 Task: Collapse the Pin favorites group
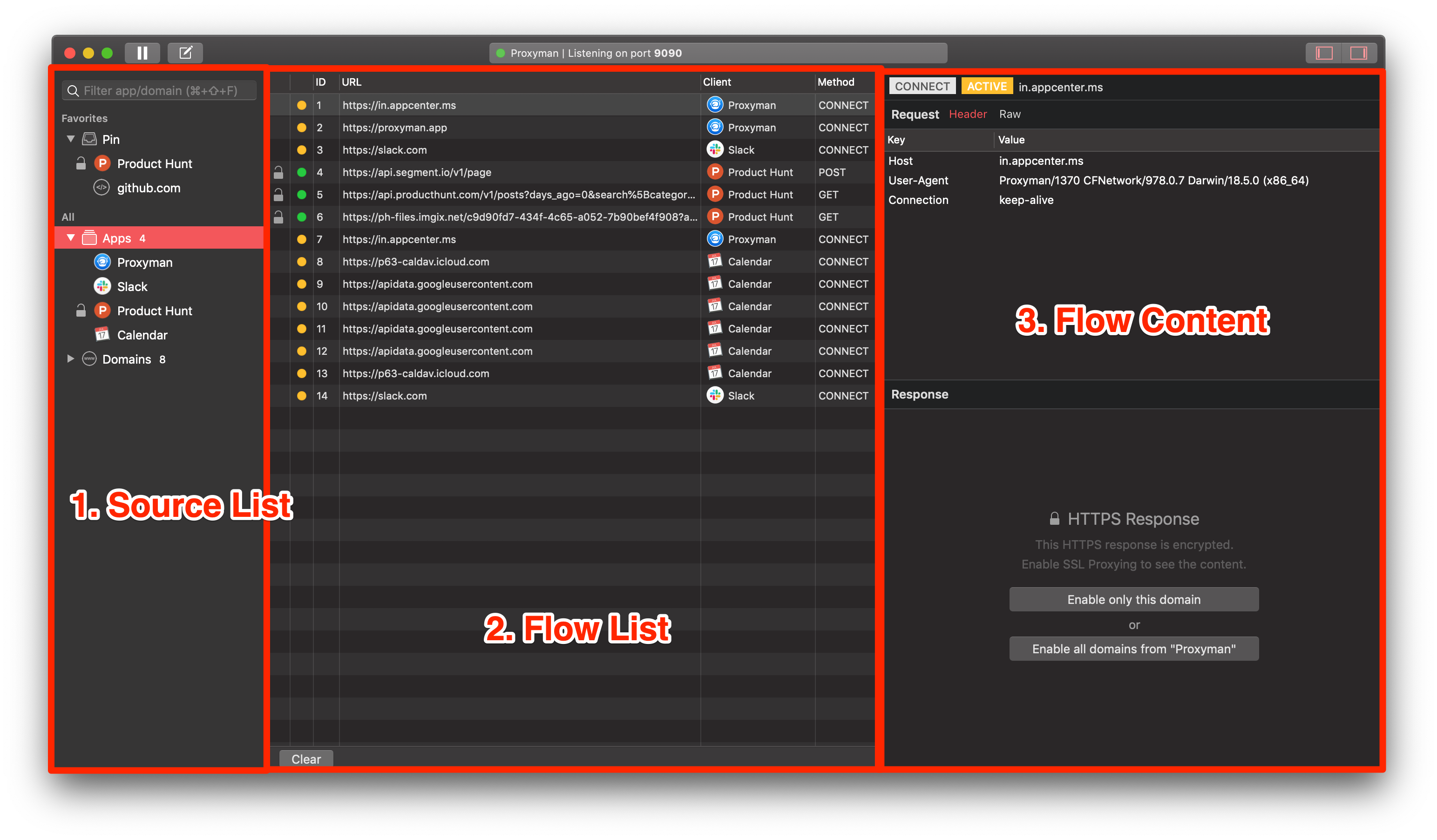coord(70,139)
